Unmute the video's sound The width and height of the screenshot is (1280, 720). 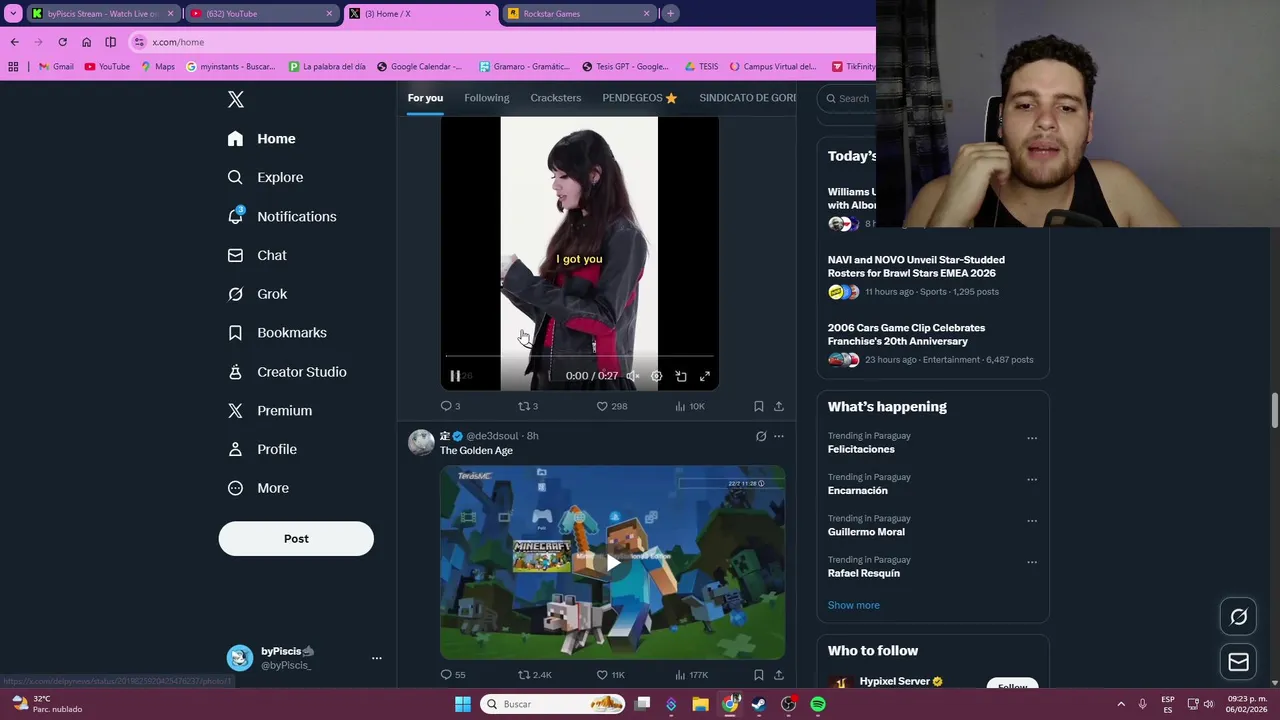(632, 376)
